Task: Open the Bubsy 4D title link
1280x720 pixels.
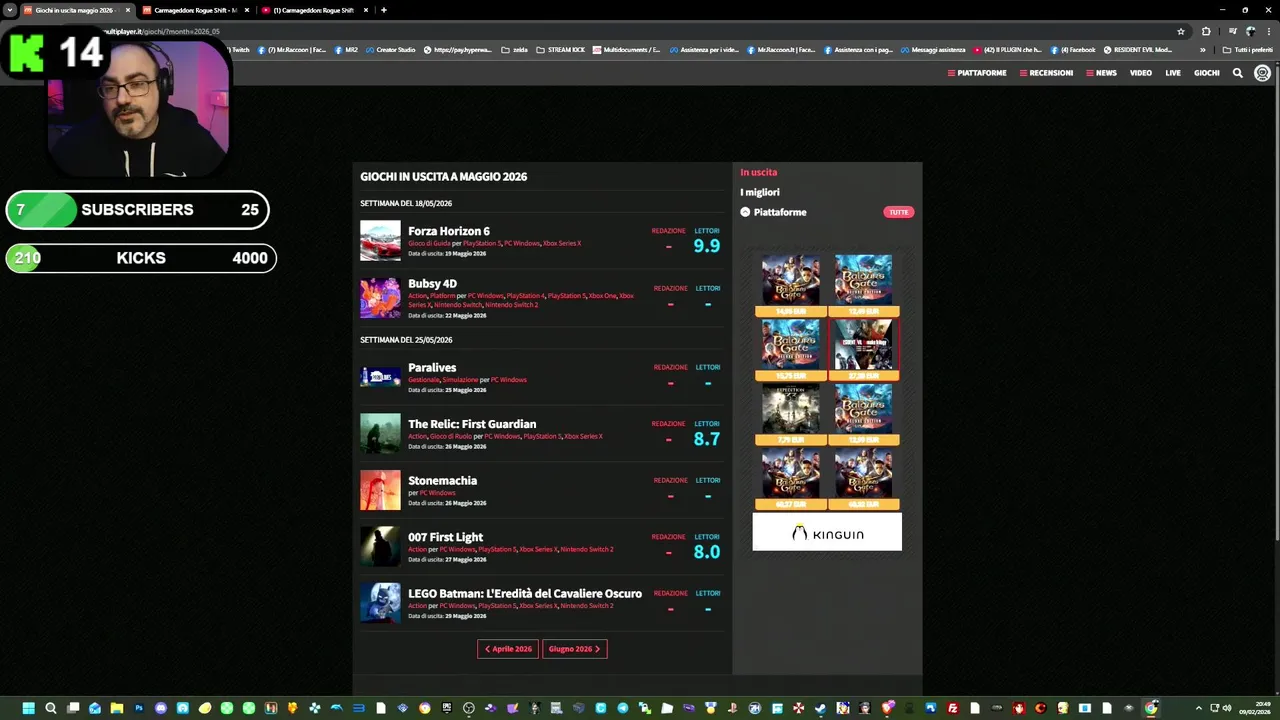Action: 432,284
